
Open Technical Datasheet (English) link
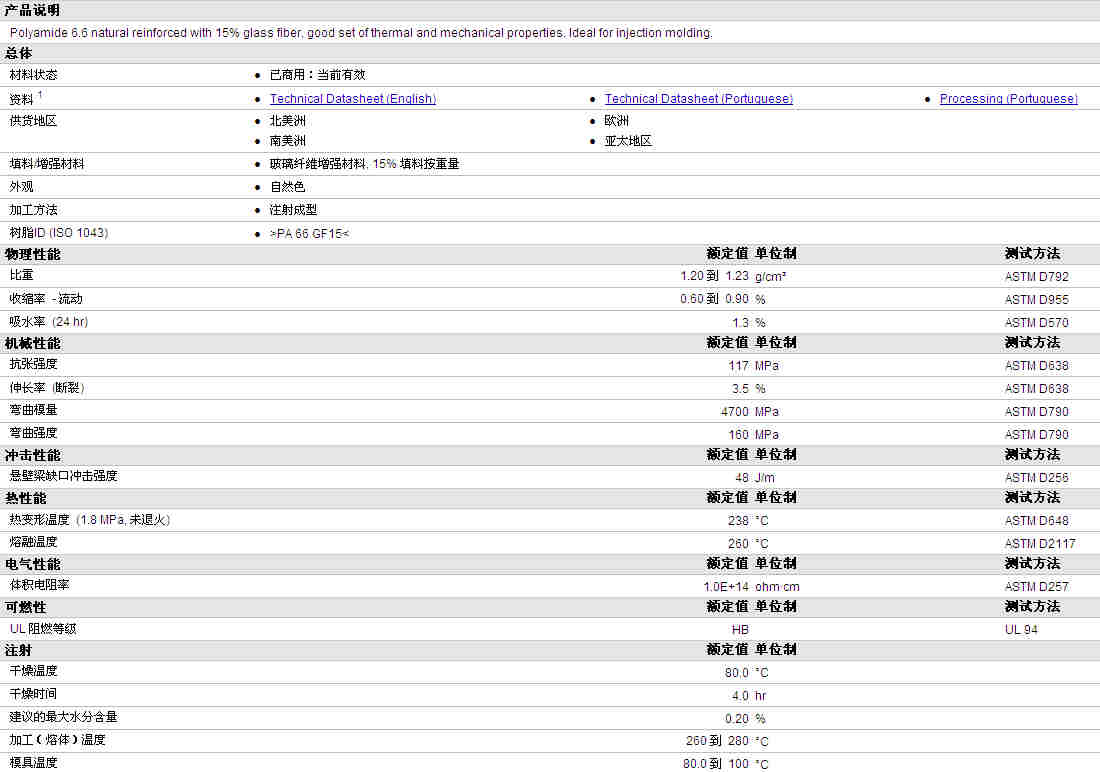pyautogui.click(x=353, y=99)
